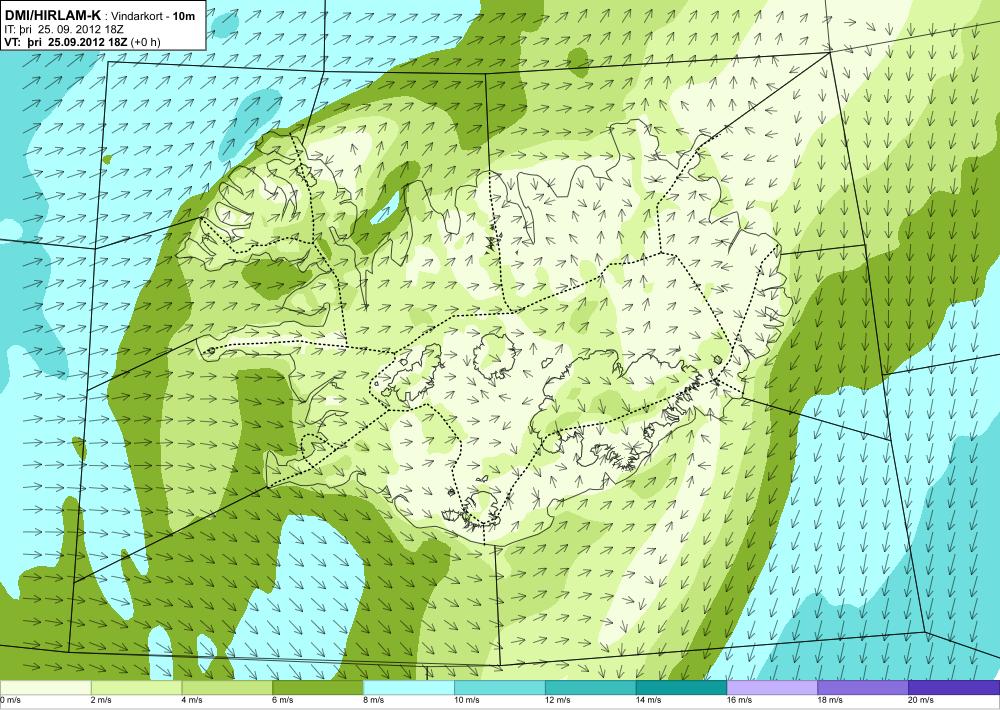Click the 'DMI/HIRLAM-K' model title
The image size is (1000, 710).
[53, 16]
